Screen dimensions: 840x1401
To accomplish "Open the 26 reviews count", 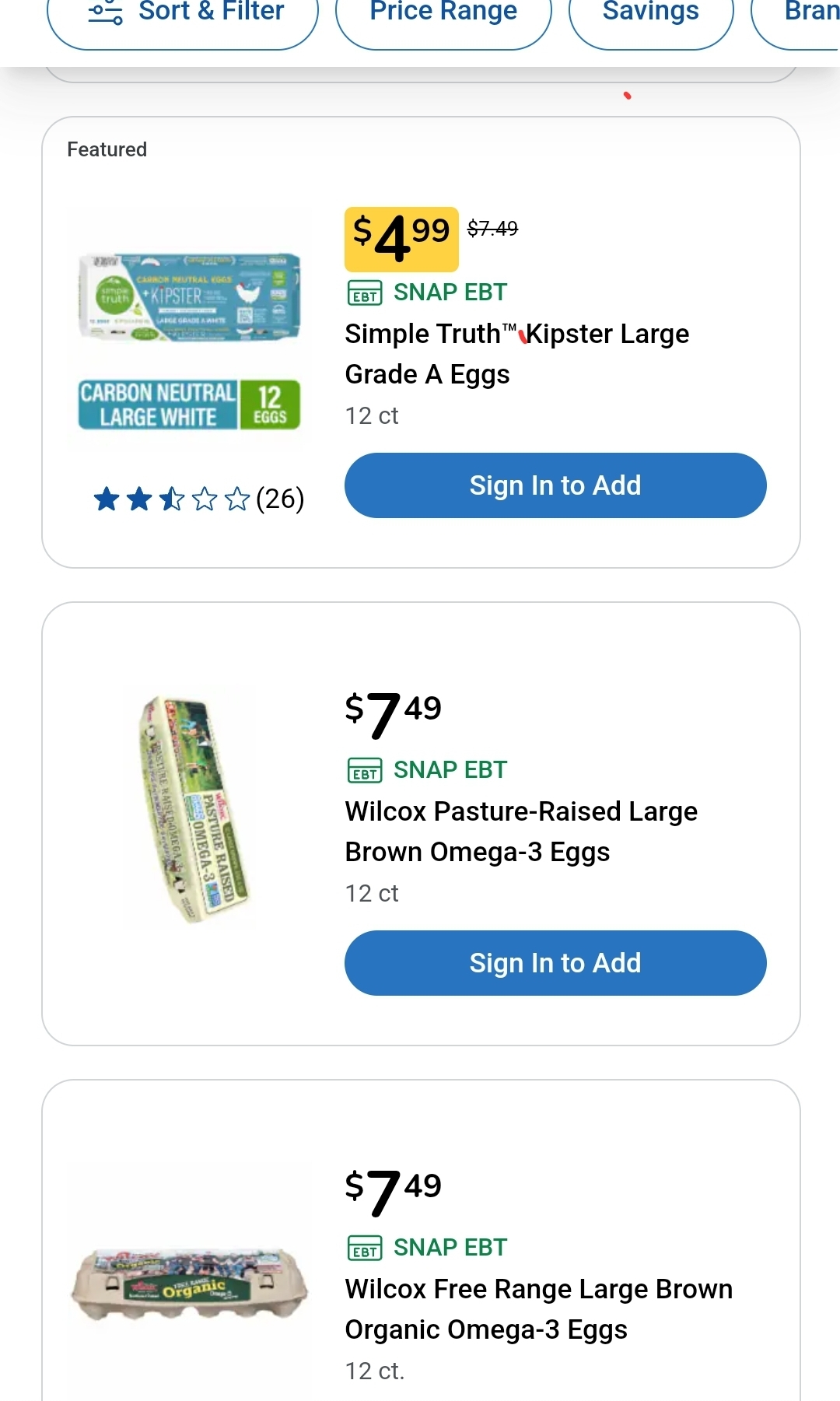I will click(x=280, y=499).
